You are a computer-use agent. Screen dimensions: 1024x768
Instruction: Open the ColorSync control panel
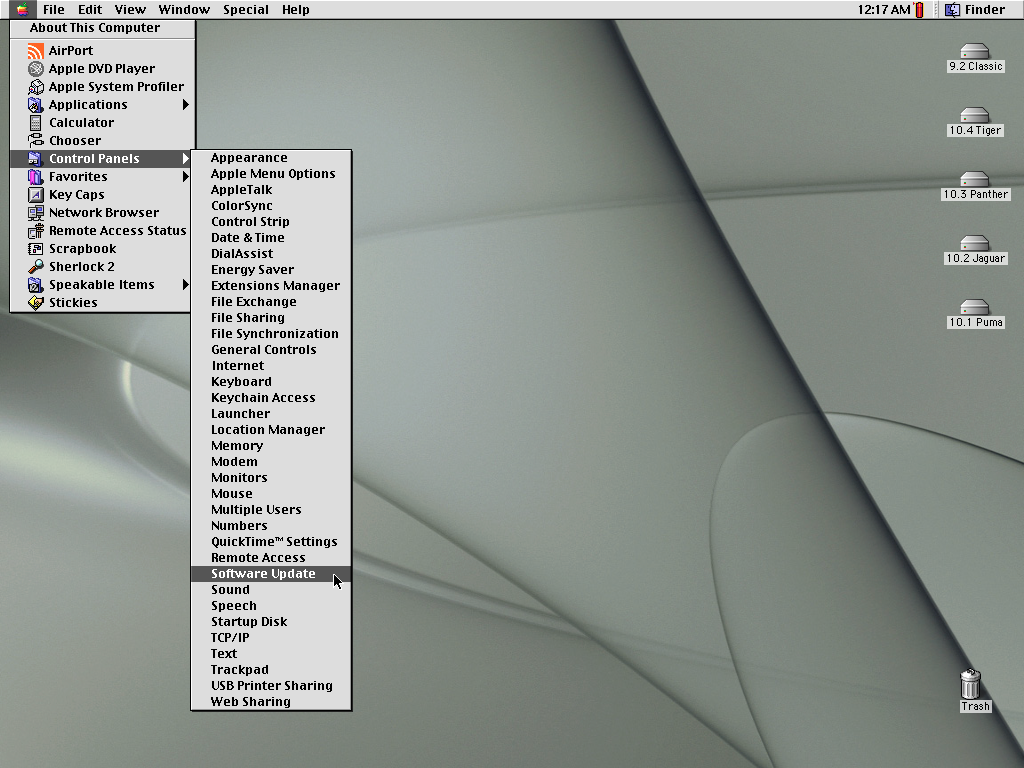pyautogui.click(x=271, y=206)
